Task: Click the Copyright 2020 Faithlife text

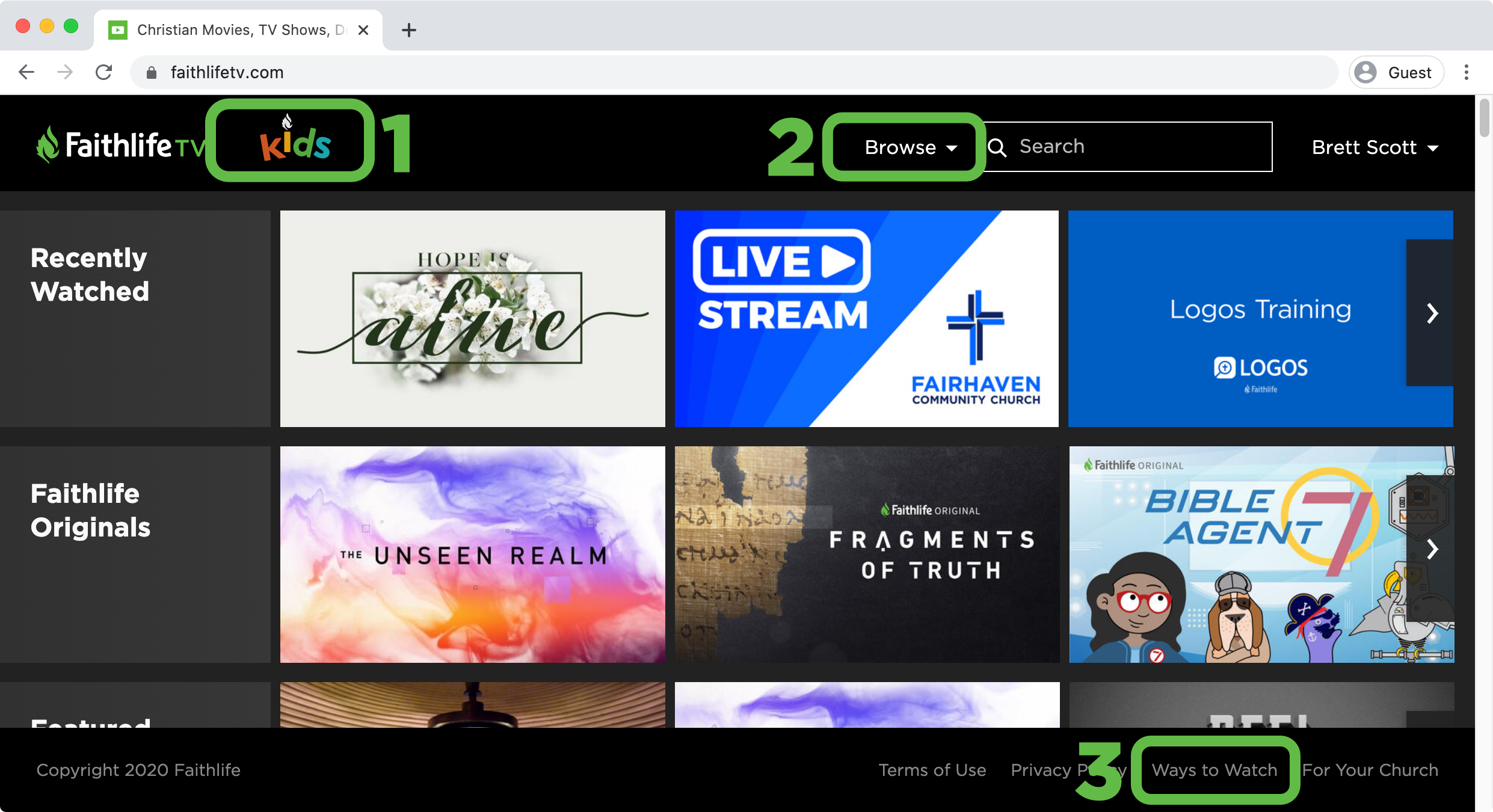Action: [138, 770]
